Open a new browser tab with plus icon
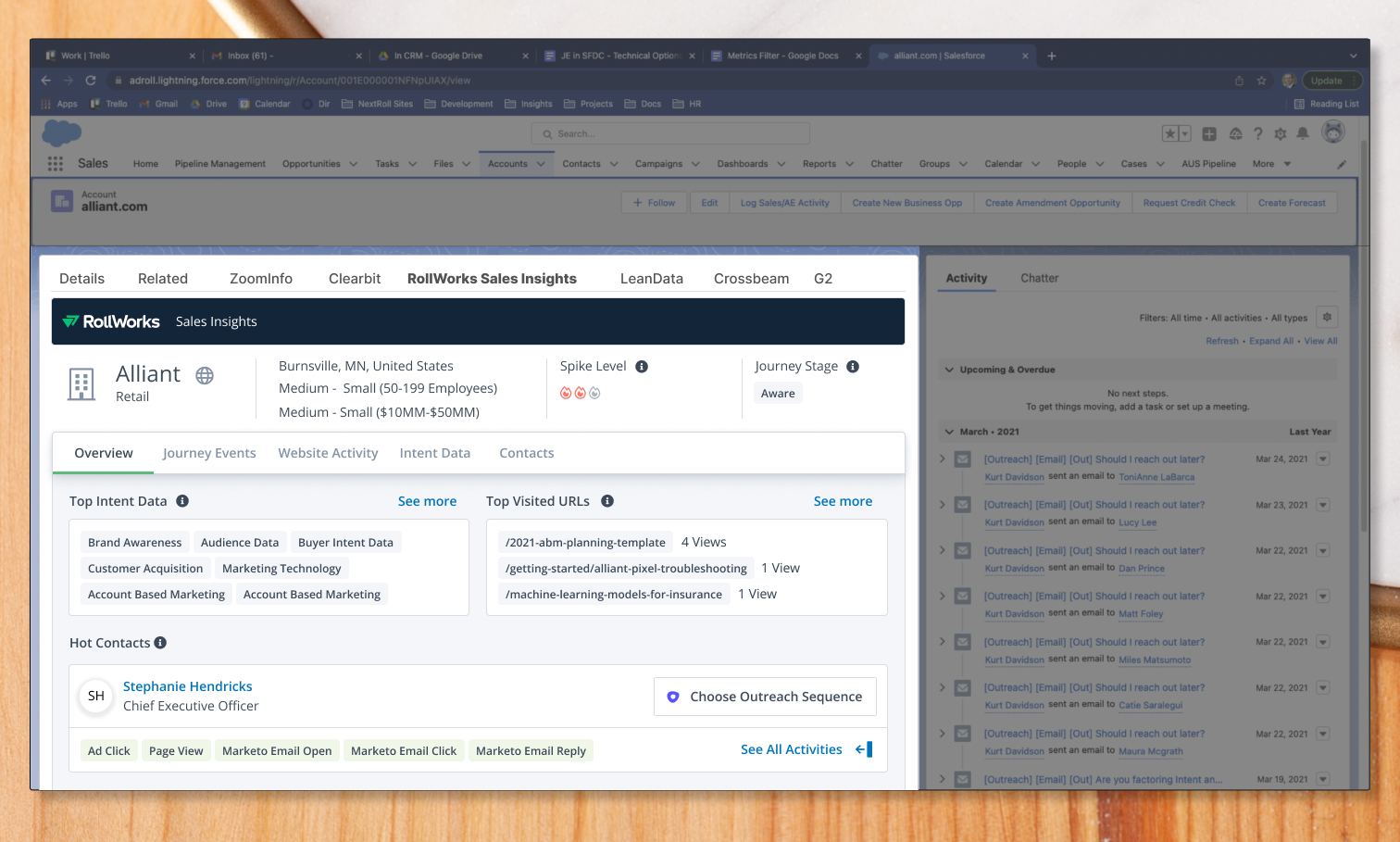Viewport: 1400px width, 842px height. click(x=1052, y=56)
